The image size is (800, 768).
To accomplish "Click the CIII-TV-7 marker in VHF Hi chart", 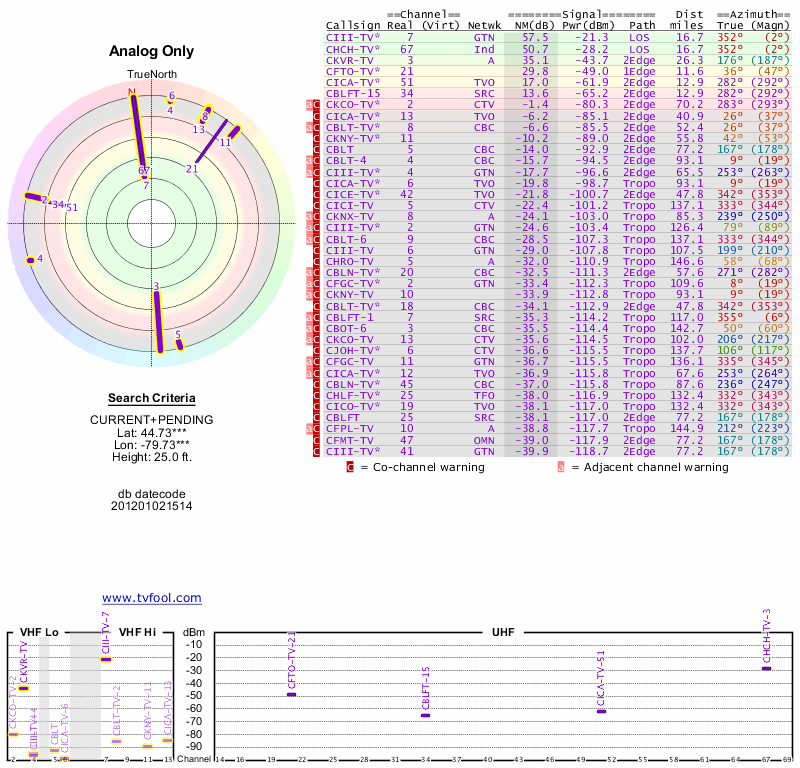I will click(x=106, y=659).
